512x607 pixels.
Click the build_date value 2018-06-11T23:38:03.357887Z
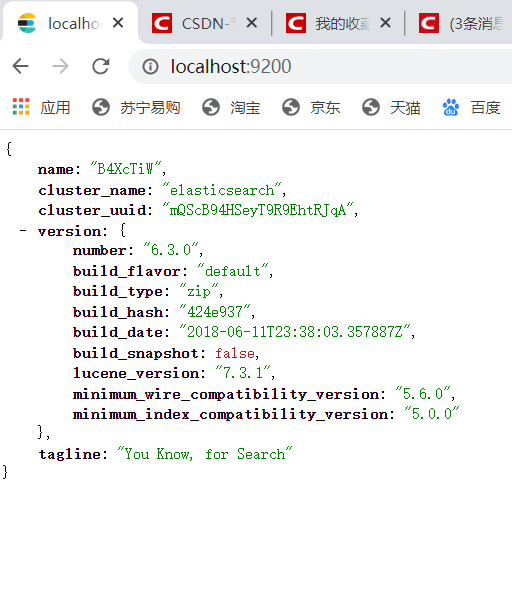[x=295, y=331]
